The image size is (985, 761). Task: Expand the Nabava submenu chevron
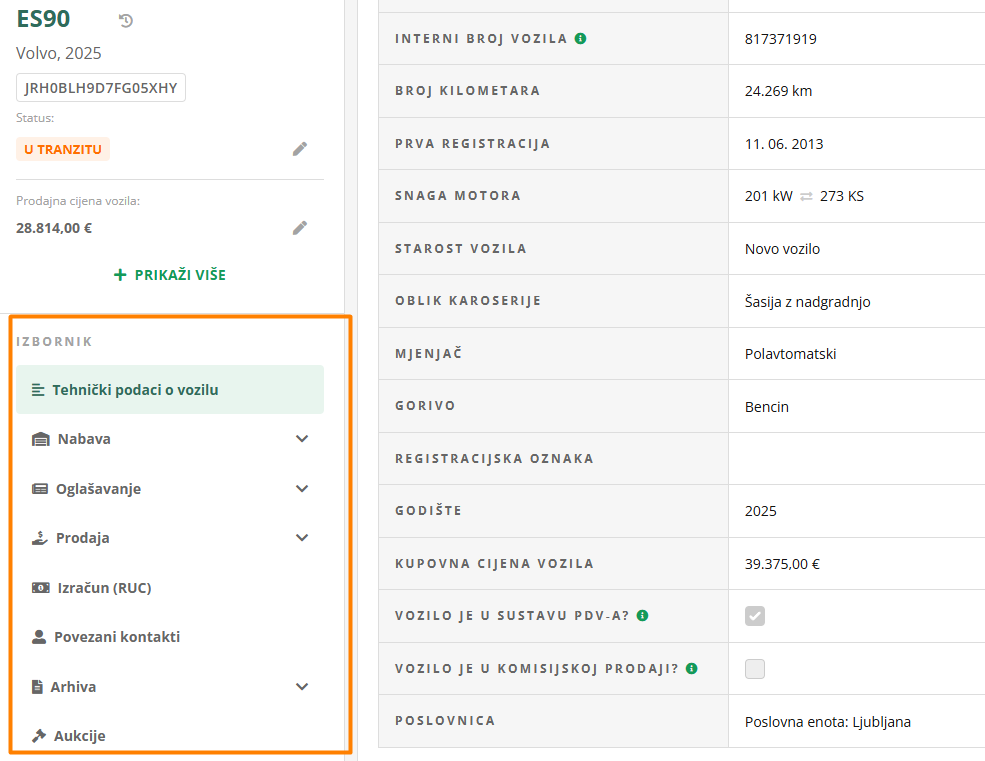[x=302, y=439]
